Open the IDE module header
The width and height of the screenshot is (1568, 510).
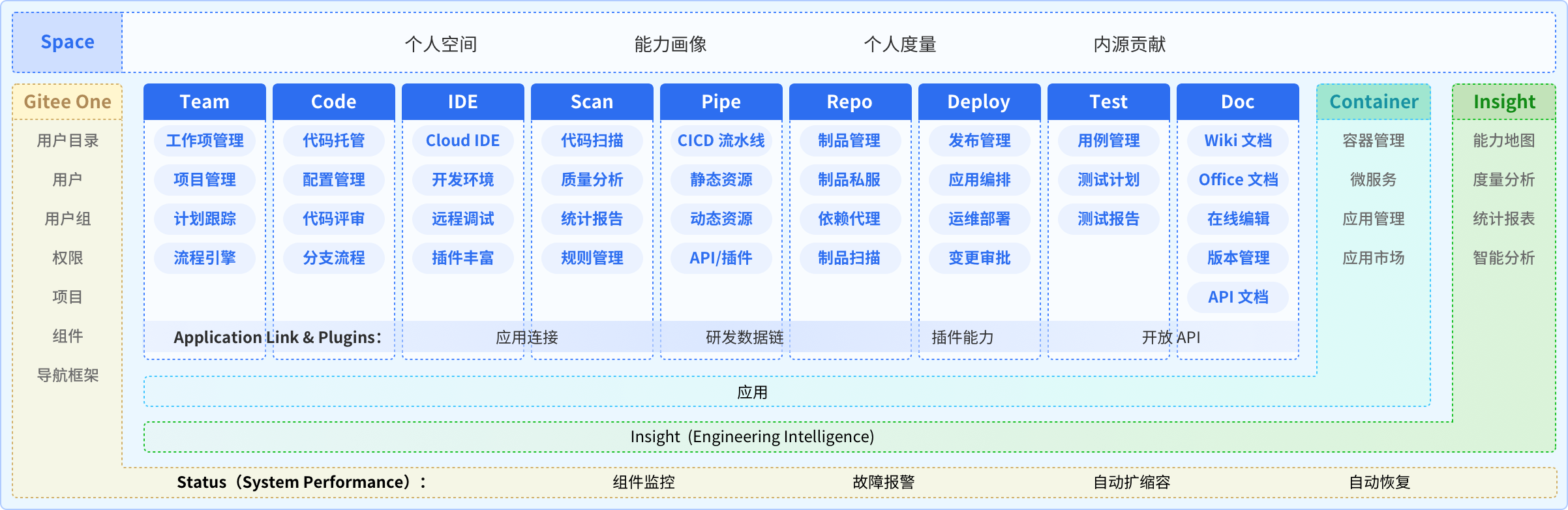pyautogui.click(x=463, y=102)
